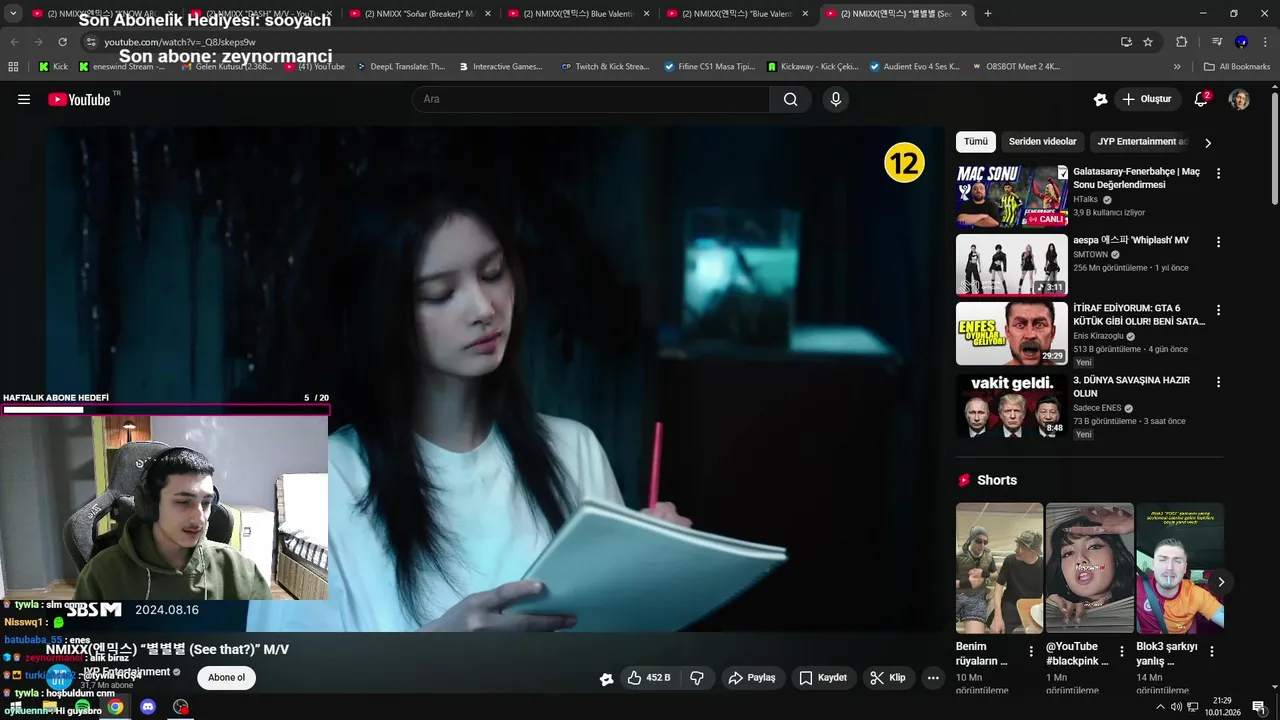This screenshot has width=1280, height=720.
Task: Open Interactive Games bookmark
Action: [x=501, y=67]
